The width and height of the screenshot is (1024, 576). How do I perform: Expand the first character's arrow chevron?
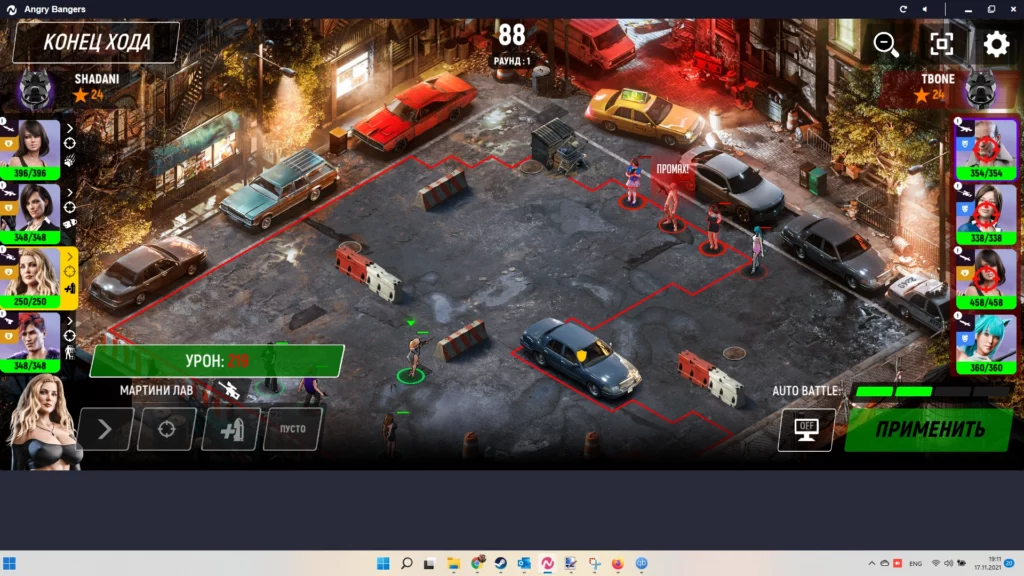coord(70,128)
